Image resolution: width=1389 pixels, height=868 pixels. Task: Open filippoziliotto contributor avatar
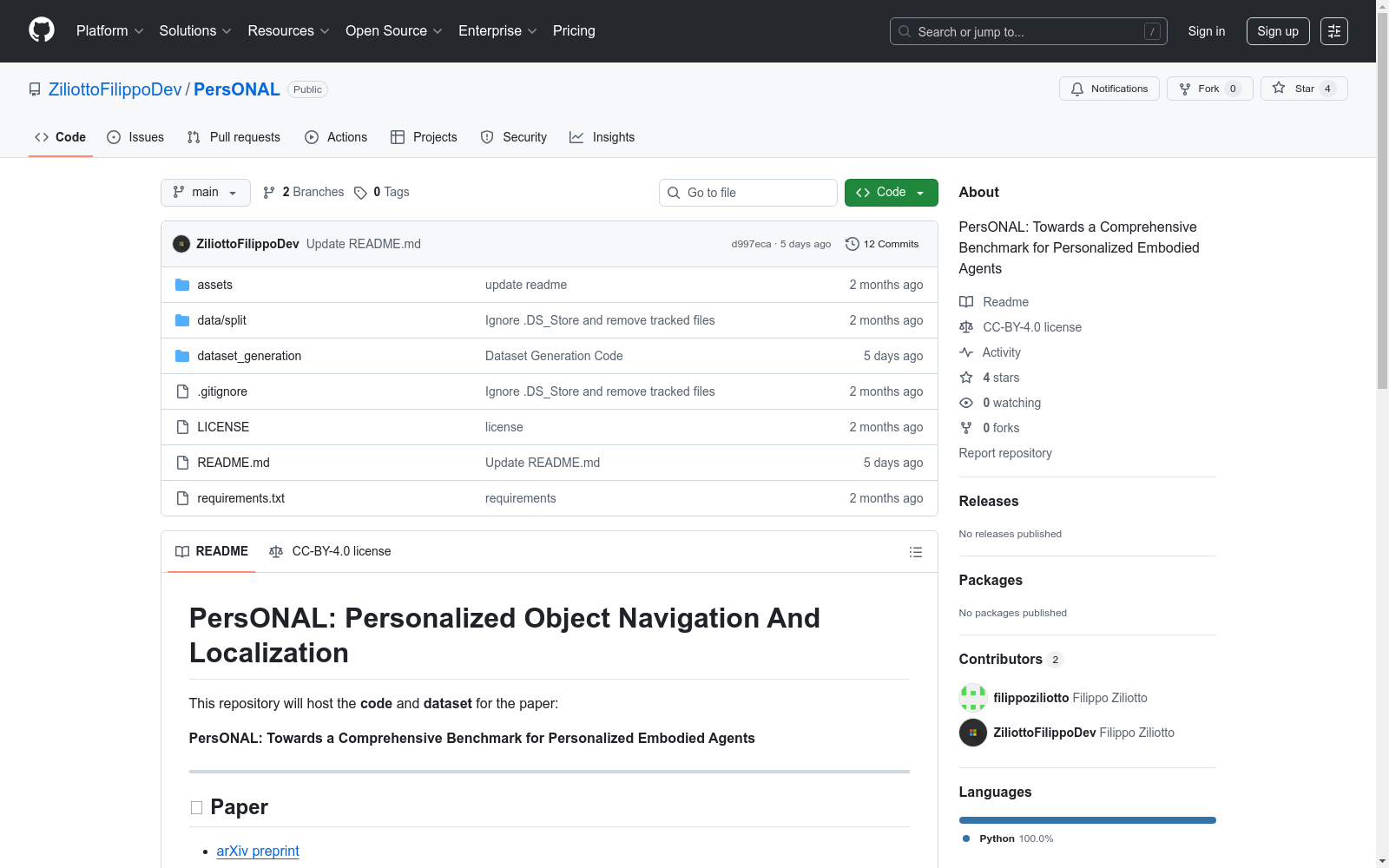coord(973,698)
